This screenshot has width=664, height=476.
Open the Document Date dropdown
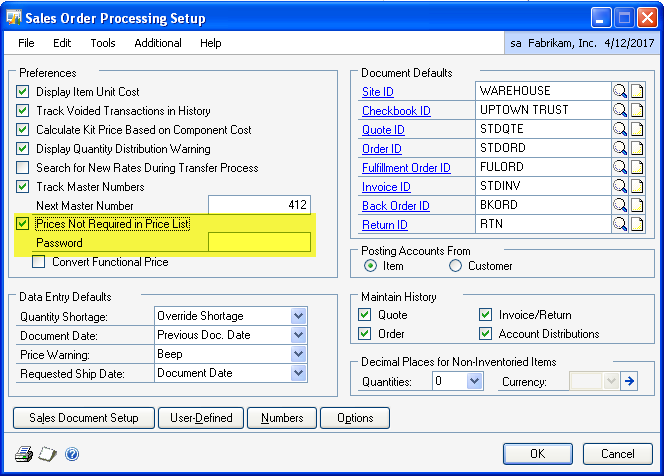point(299,335)
